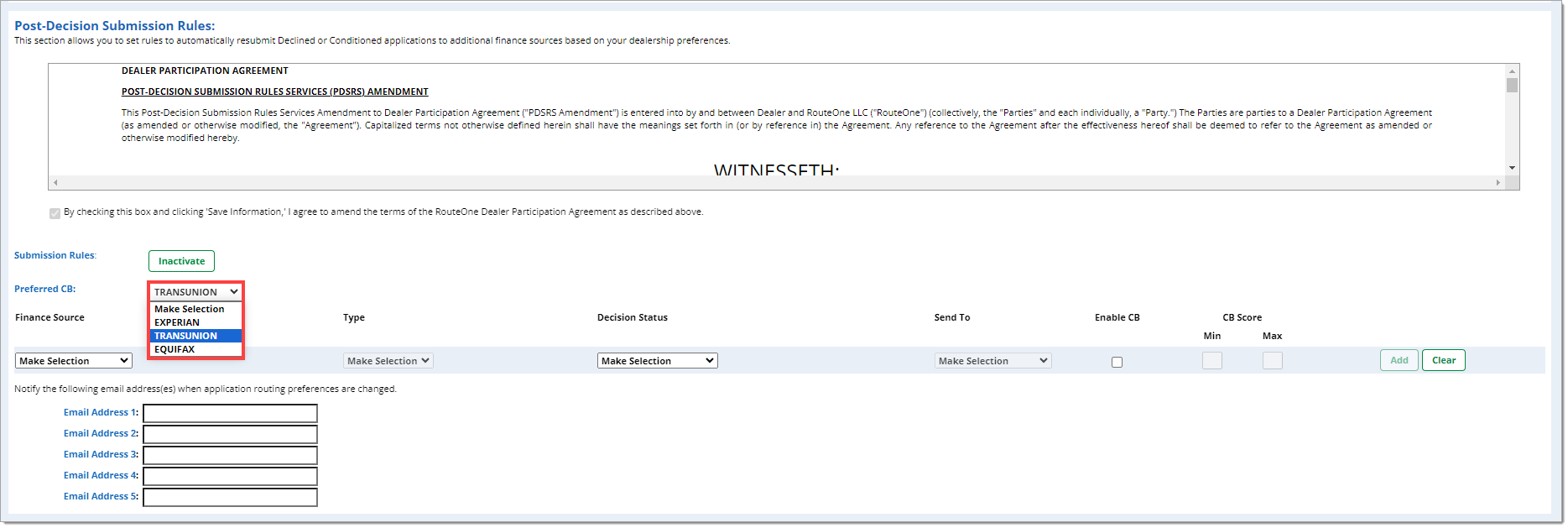Click the 'Submission Rules' label
This screenshot has width=1568, height=528.
click(55, 255)
